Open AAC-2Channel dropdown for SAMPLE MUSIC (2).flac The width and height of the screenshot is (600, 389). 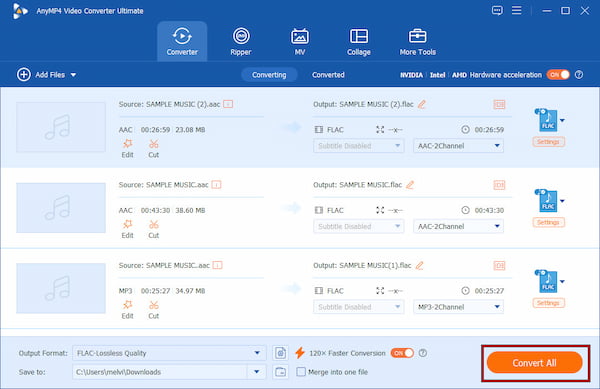(x=458, y=146)
